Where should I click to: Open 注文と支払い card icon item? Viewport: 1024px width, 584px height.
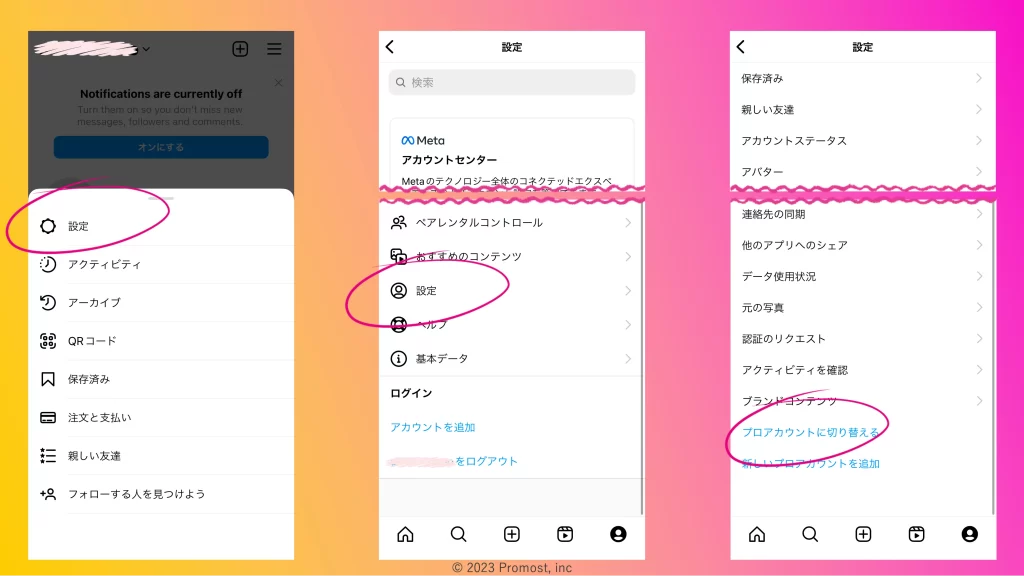point(98,417)
